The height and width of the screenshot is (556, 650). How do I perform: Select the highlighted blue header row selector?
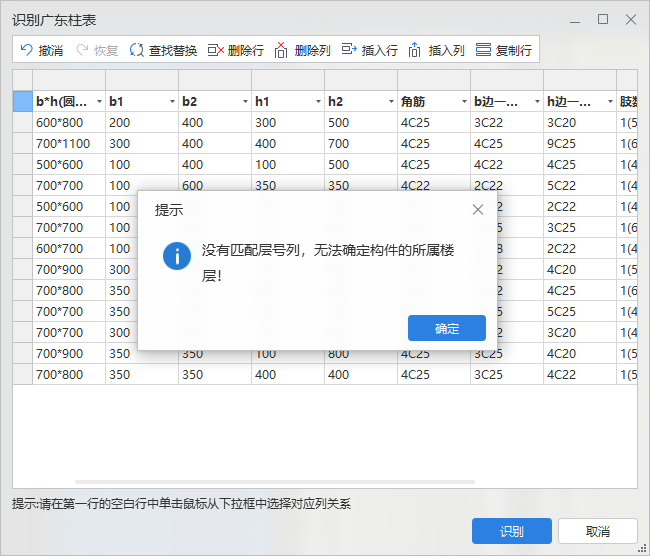point(22,102)
